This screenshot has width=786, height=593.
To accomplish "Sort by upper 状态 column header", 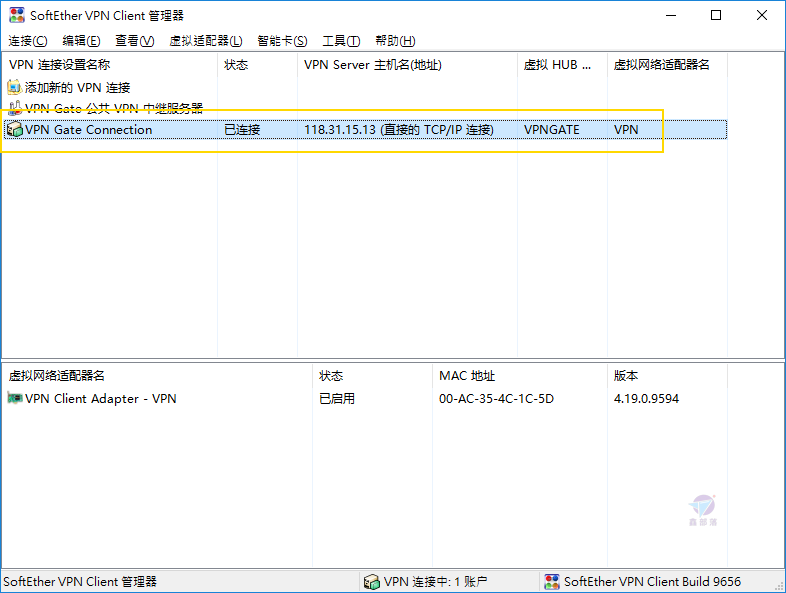I will tap(258, 65).
